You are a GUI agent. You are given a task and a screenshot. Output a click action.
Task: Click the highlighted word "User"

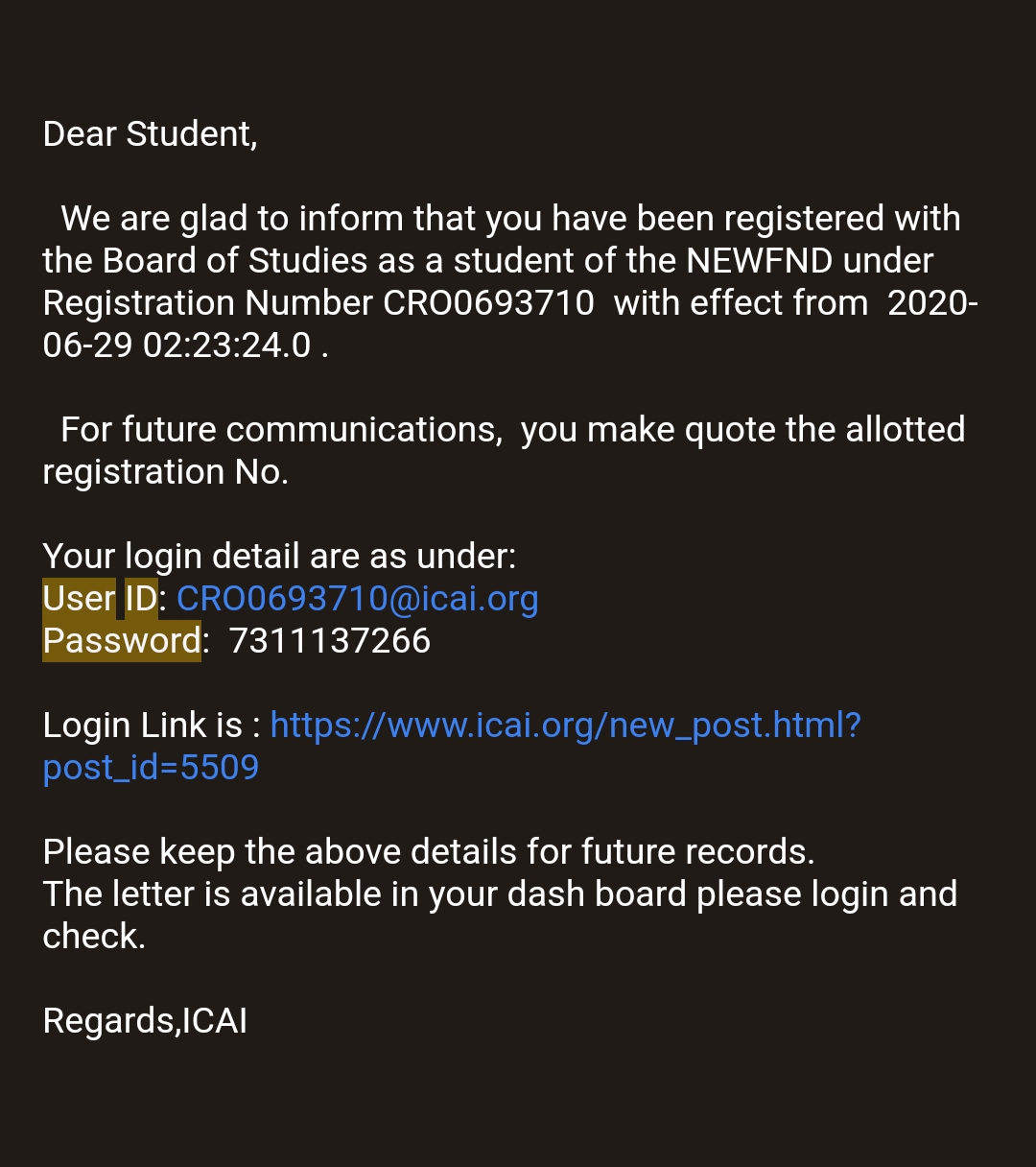pyautogui.click(x=79, y=599)
